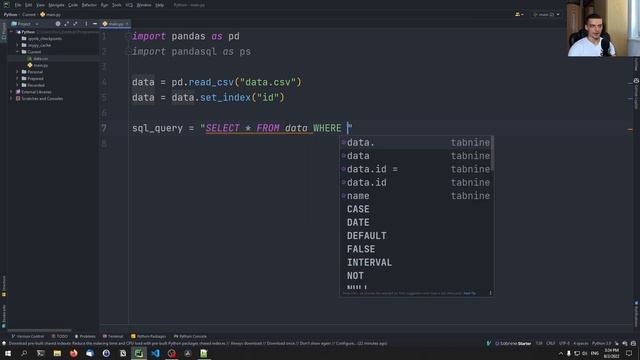Select DATE keyword in completion list
This screenshot has height=360, width=640.
click(416, 222)
